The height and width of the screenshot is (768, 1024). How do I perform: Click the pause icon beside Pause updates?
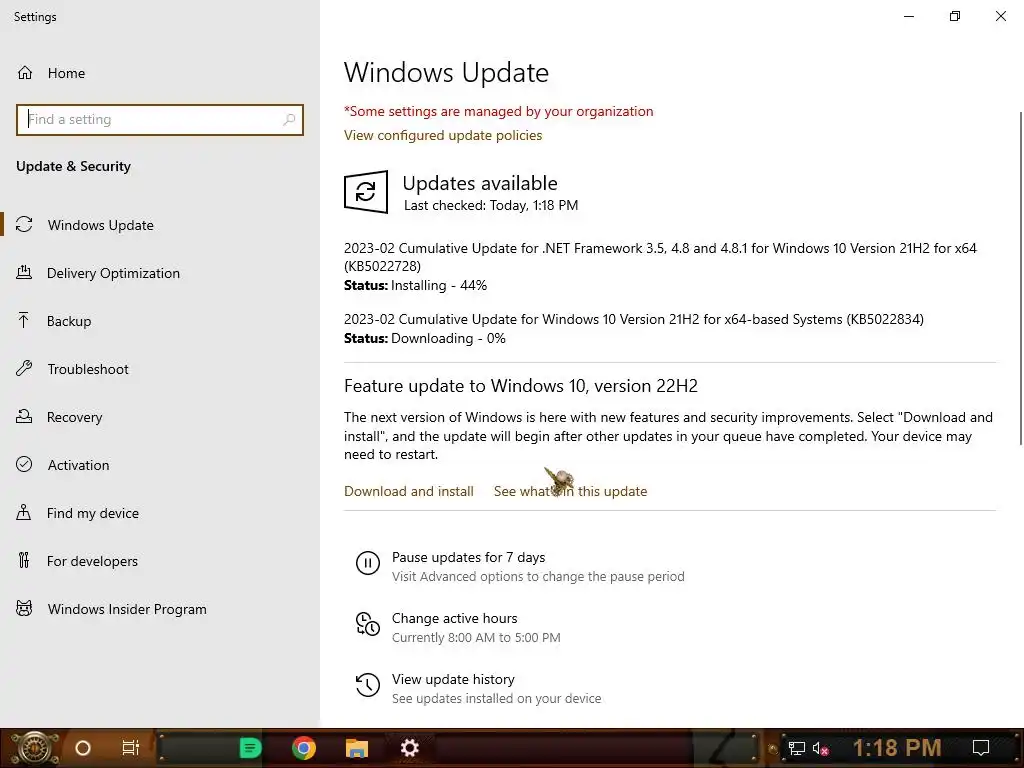pyautogui.click(x=368, y=563)
